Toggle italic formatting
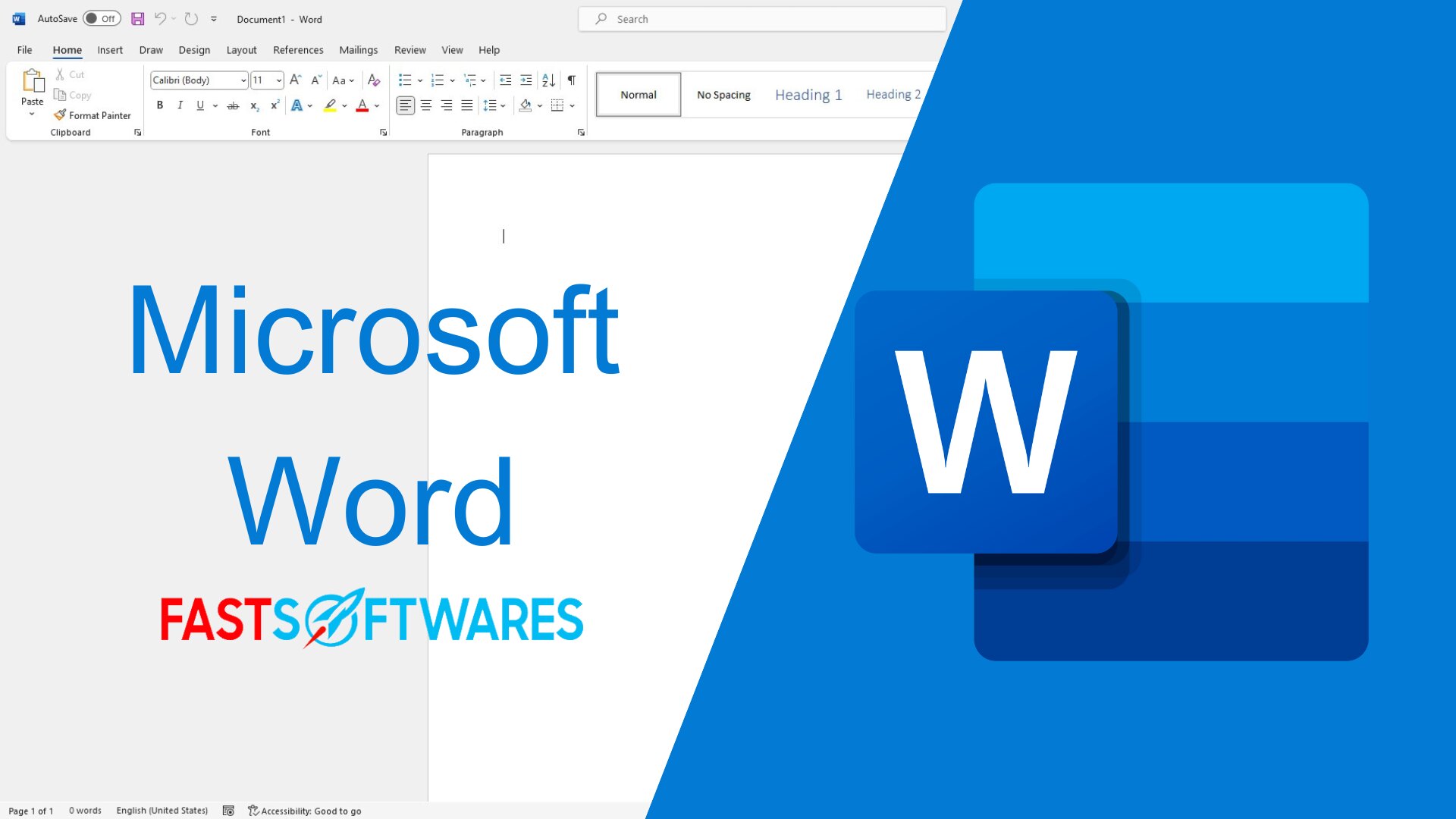This screenshot has width=1456, height=819. tap(180, 105)
